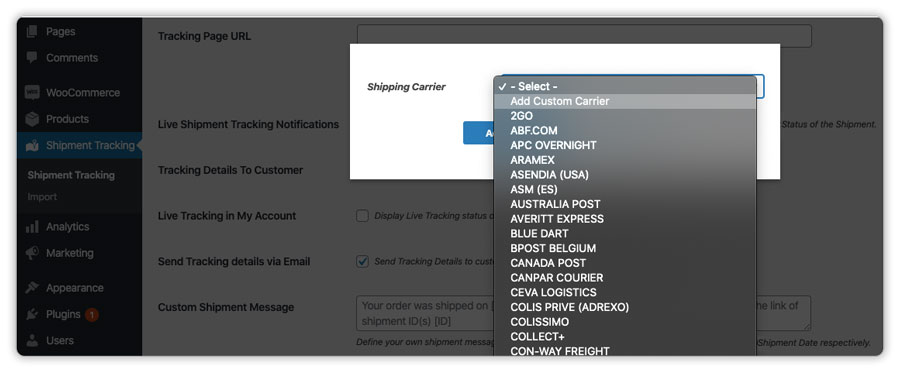
Task: Click the Custom Shipment Message text area
Action: click(584, 314)
